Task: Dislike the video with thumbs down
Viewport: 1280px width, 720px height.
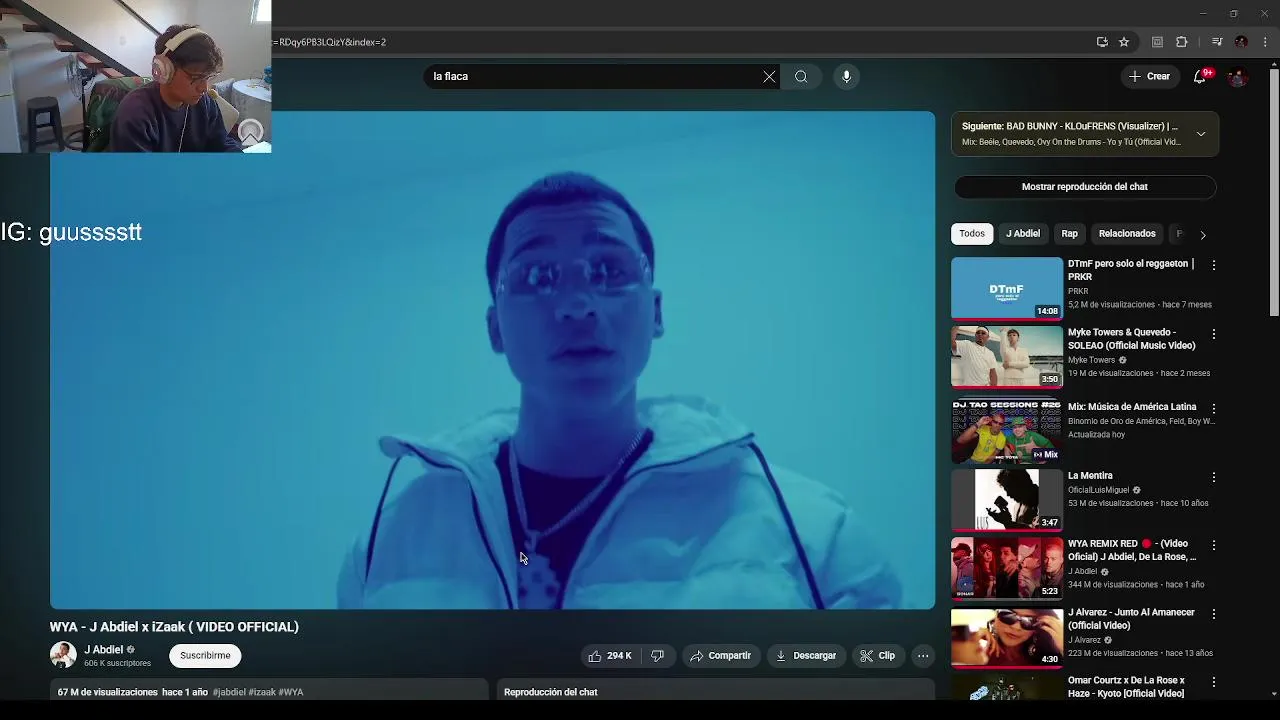Action: (x=657, y=656)
